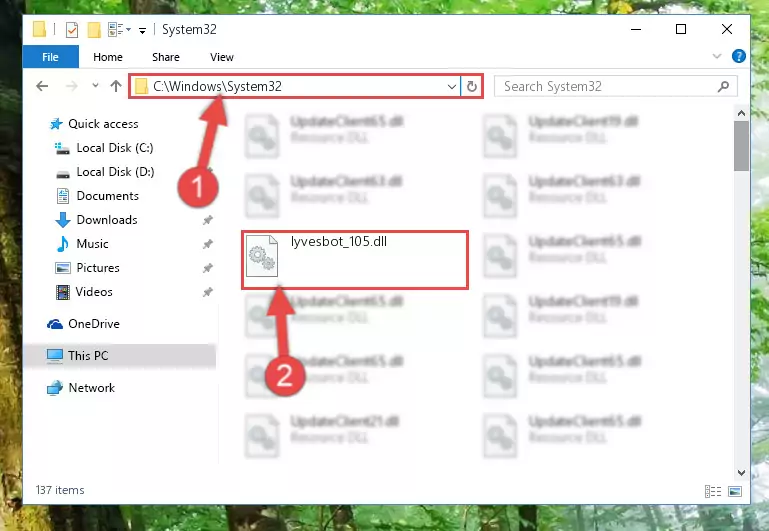Click the 137 items status text
This screenshot has width=769, height=531.
point(60,490)
